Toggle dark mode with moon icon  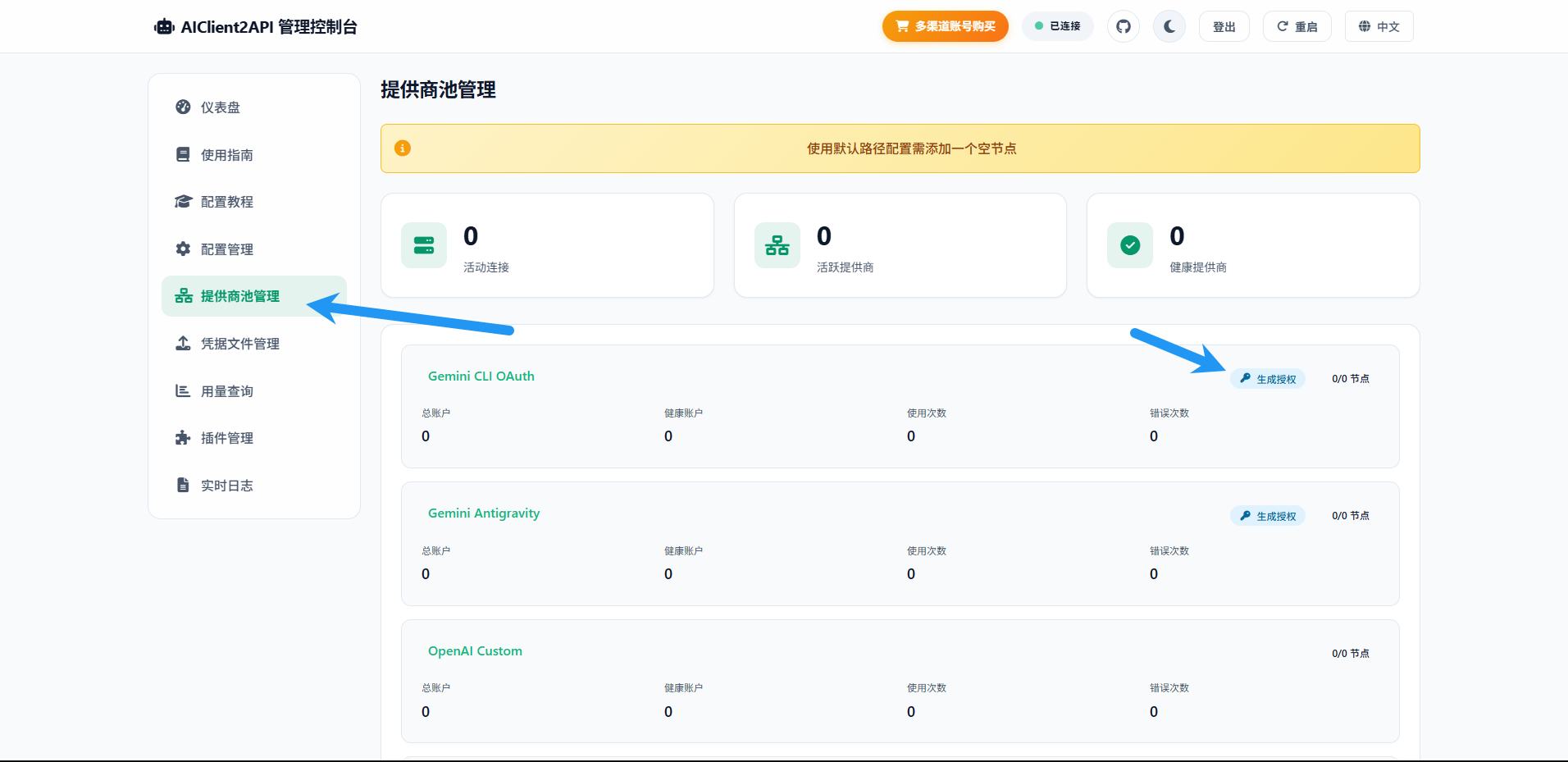click(1169, 26)
